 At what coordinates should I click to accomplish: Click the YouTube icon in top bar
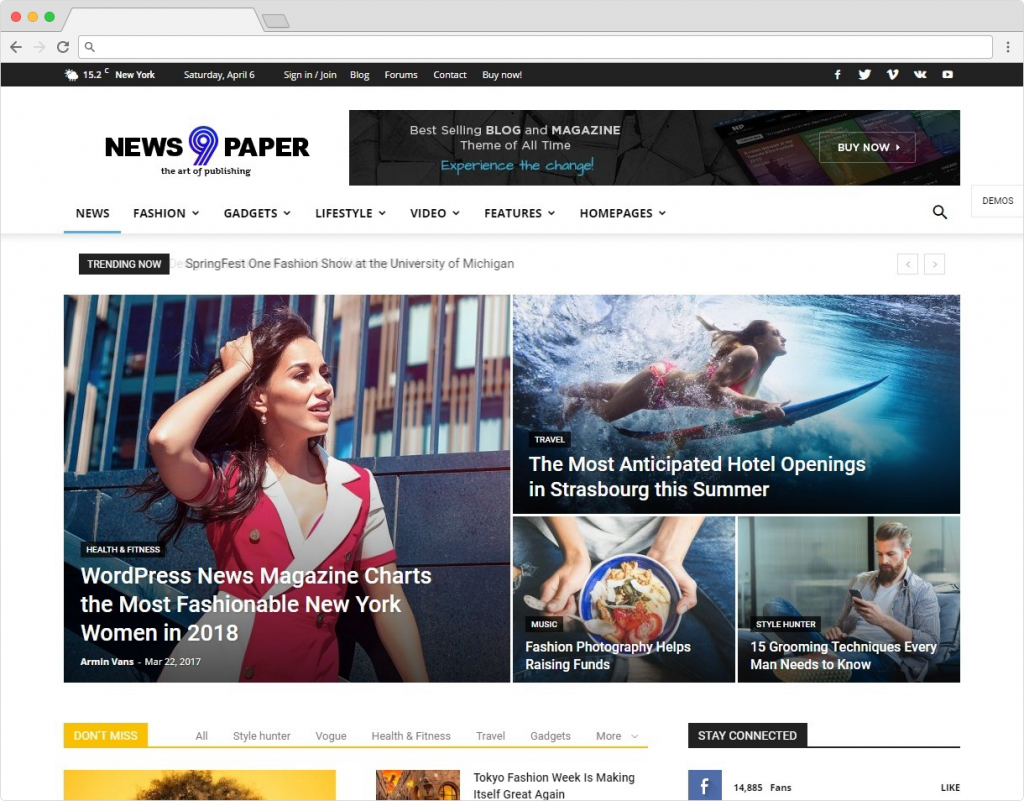(x=947, y=75)
